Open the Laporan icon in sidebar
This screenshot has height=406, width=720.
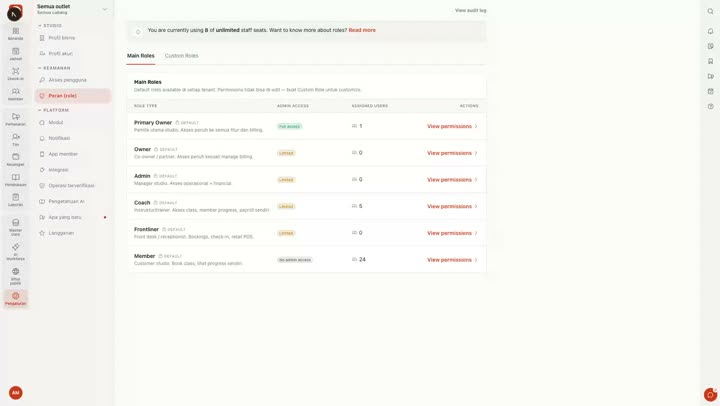click(x=16, y=200)
